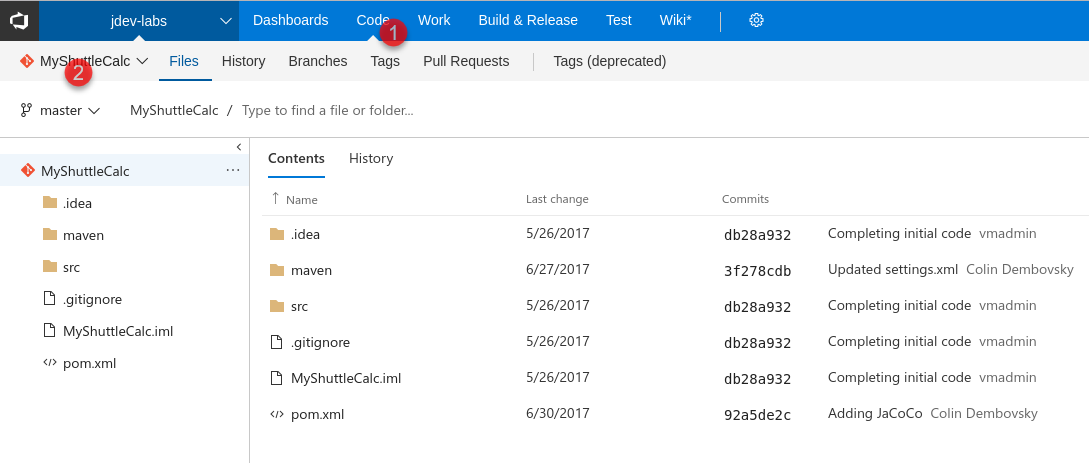The width and height of the screenshot is (1089, 463).
Task: Click the .idea folder icon in tree
Action: coord(49,202)
